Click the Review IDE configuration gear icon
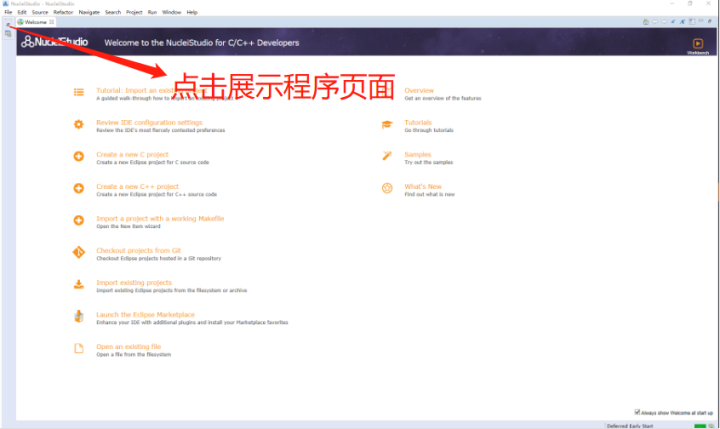 pyautogui.click(x=79, y=124)
